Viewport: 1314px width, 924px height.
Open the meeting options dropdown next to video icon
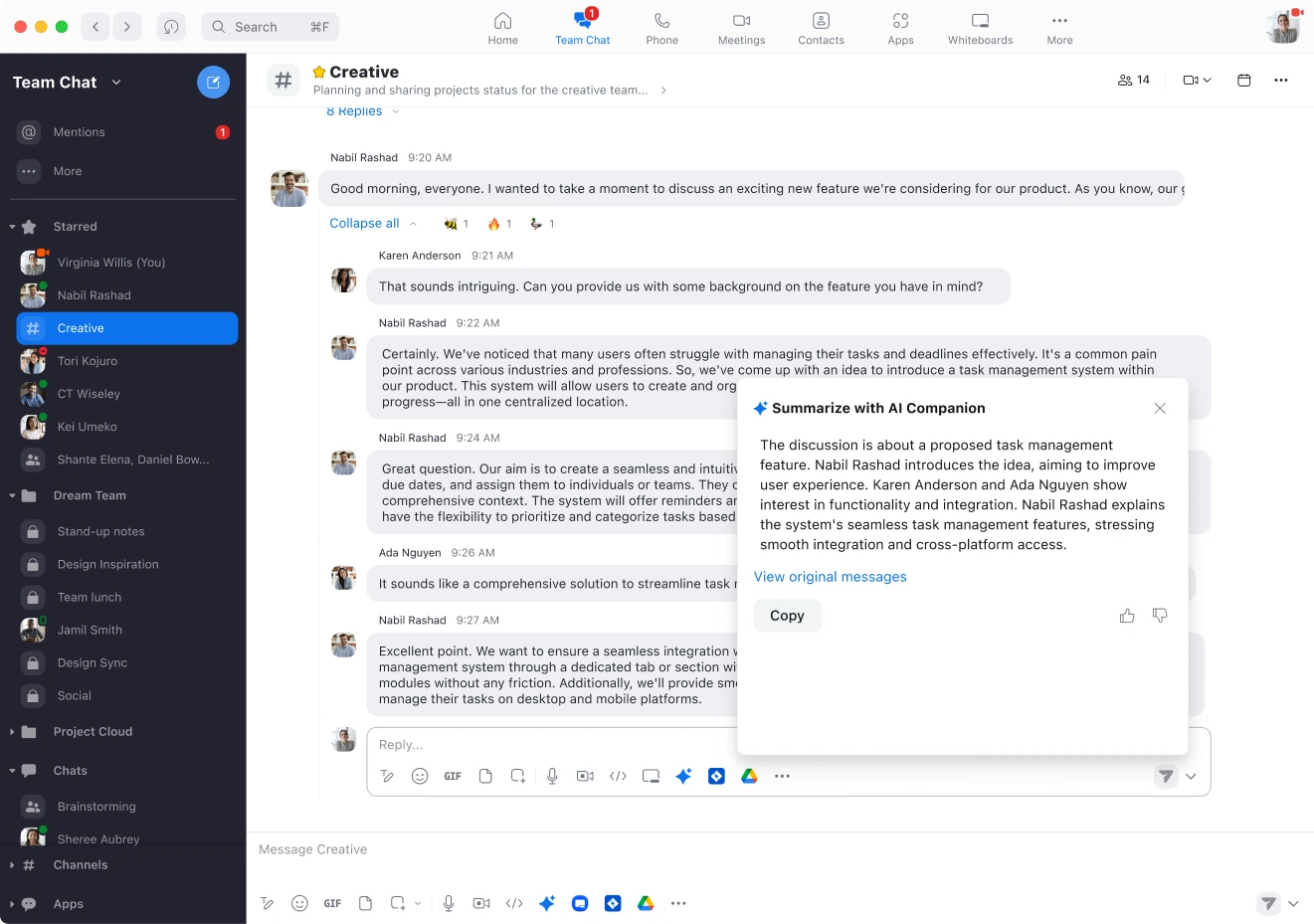1207,80
